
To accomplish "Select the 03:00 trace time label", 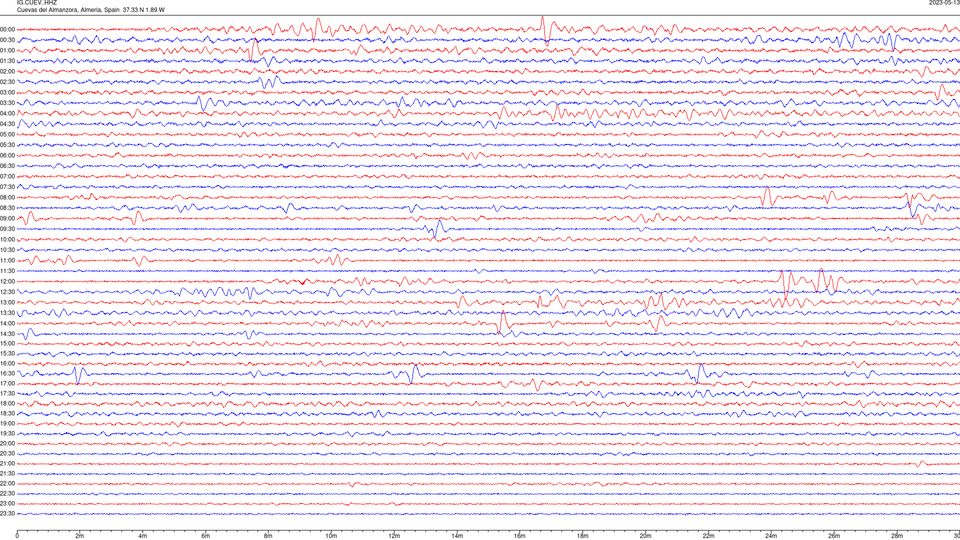I will (7, 92).
